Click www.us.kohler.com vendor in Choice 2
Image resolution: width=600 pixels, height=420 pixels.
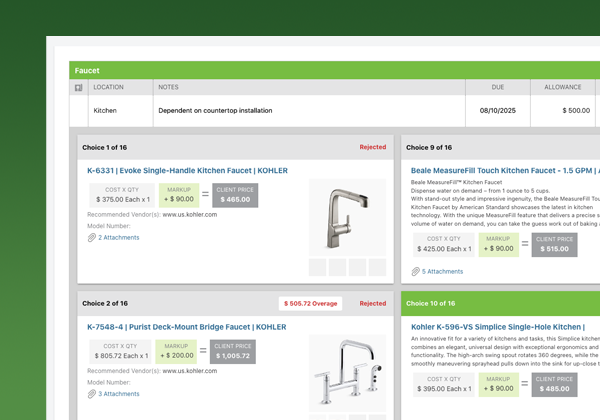click(190, 371)
